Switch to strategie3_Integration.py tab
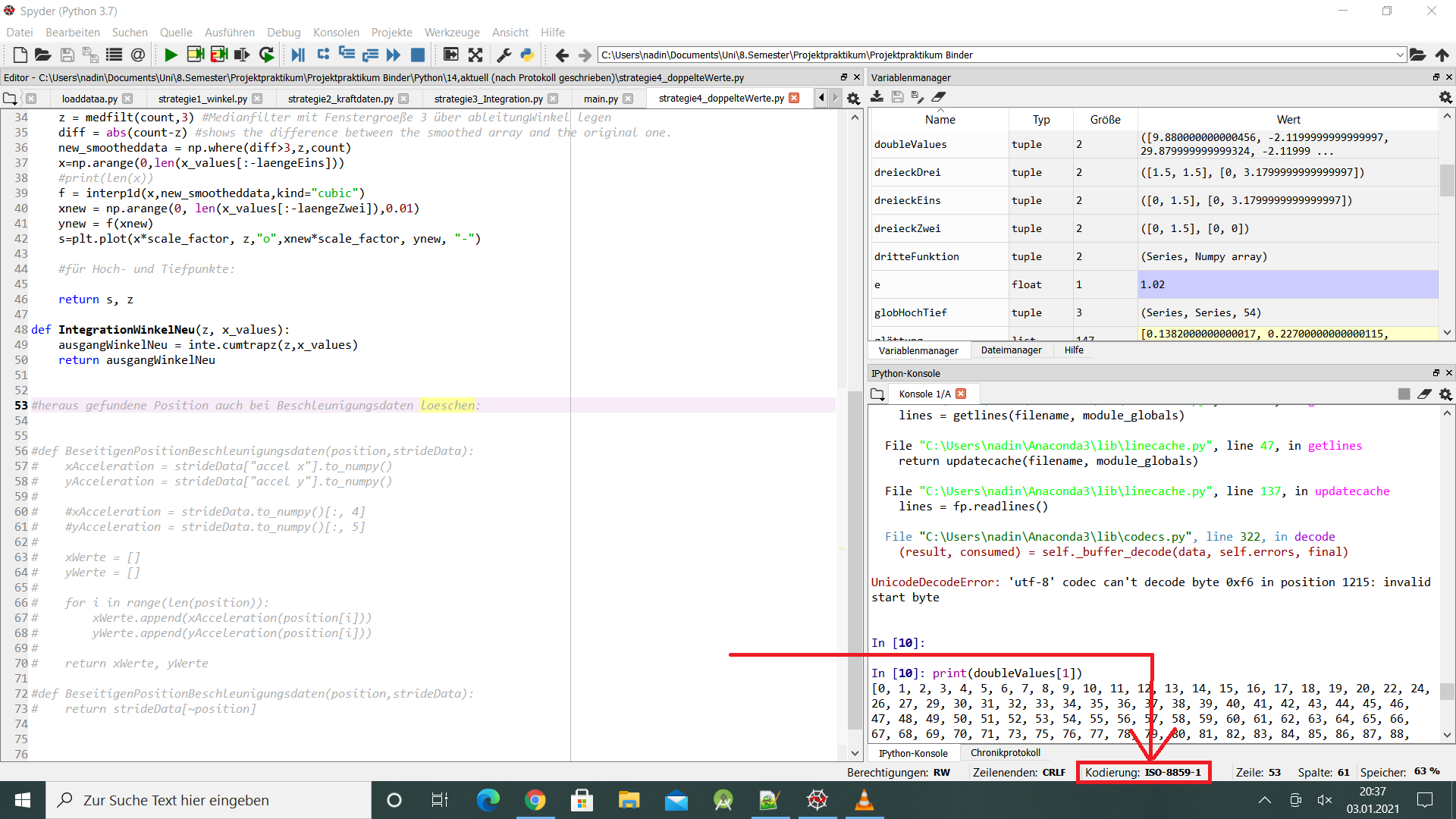The width and height of the screenshot is (1456, 819). coord(488,99)
